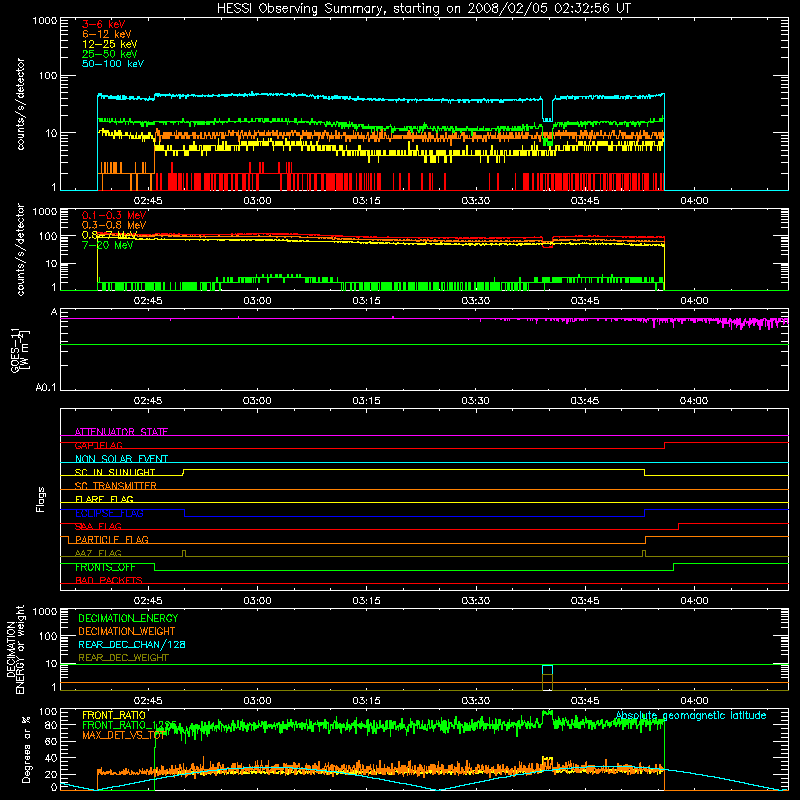Click the yellow 12-25 keV legend entry
Screen dimensions: 800x800
point(110,44)
